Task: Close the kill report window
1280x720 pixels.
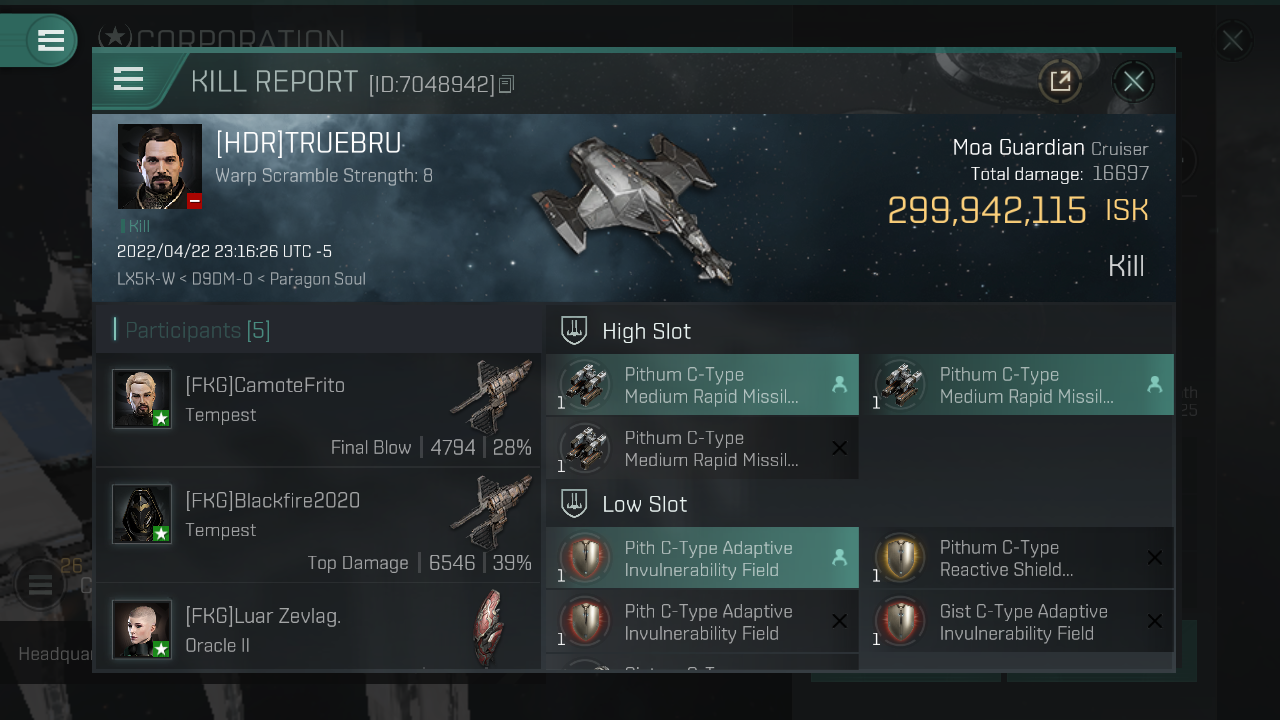Action: 1134,81
